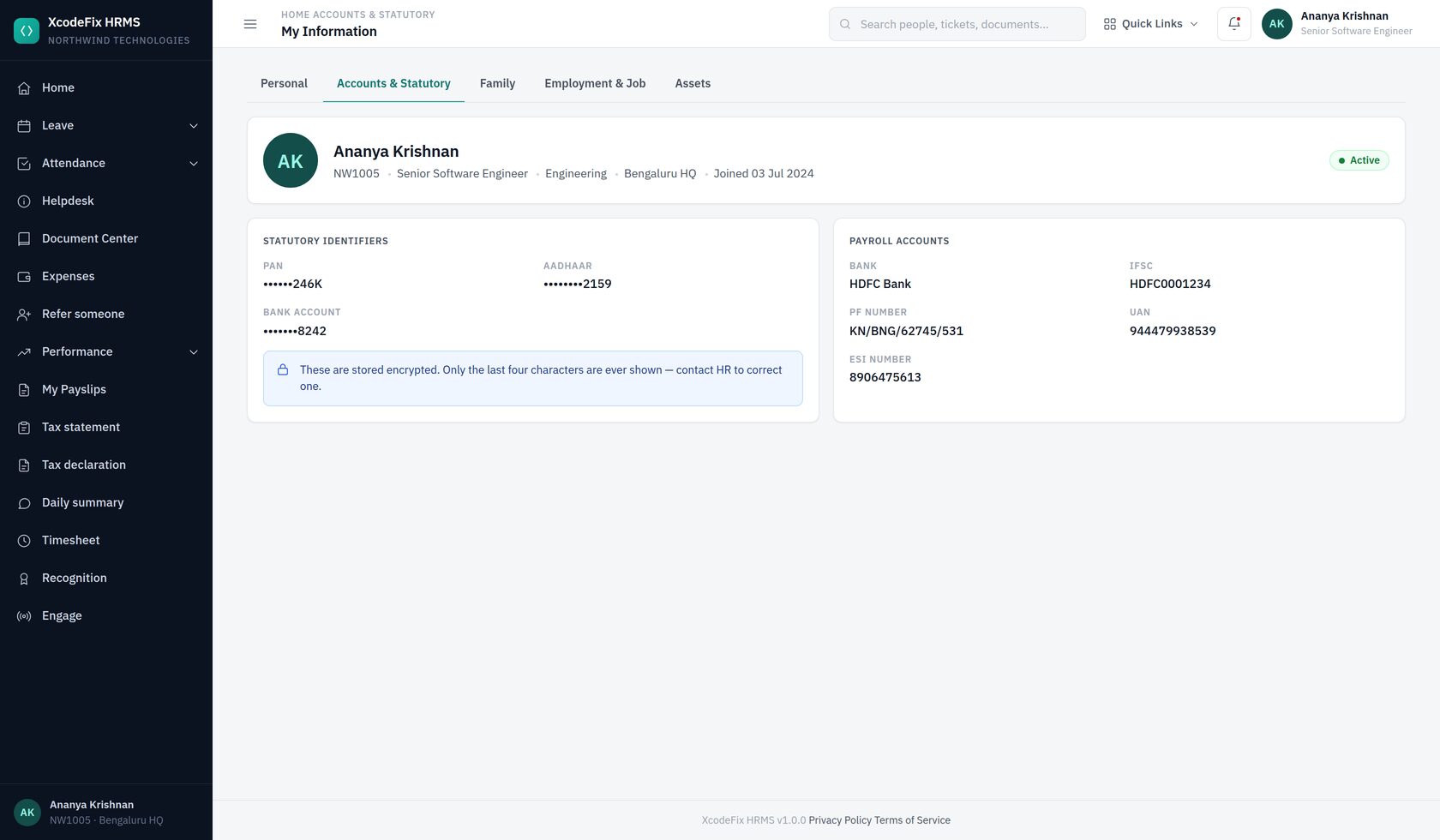Open the Terms of Service link
Screen dimensions: 1440x840
[x=912, y=820]
